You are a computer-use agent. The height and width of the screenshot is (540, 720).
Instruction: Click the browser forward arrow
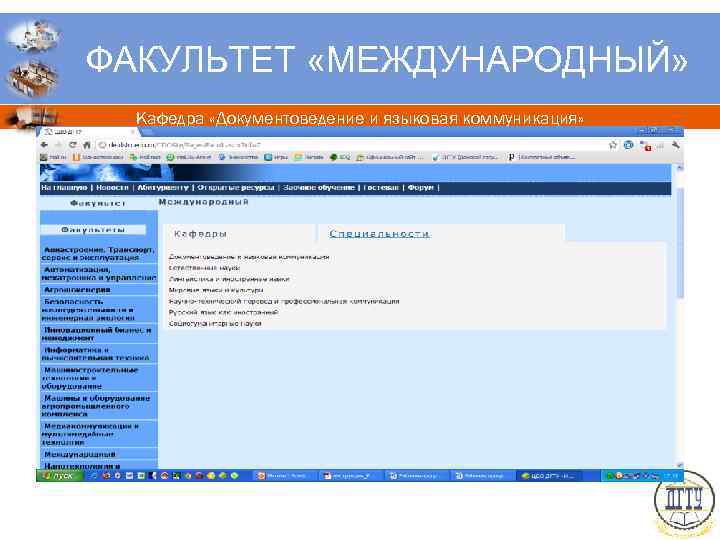[58, 145]
